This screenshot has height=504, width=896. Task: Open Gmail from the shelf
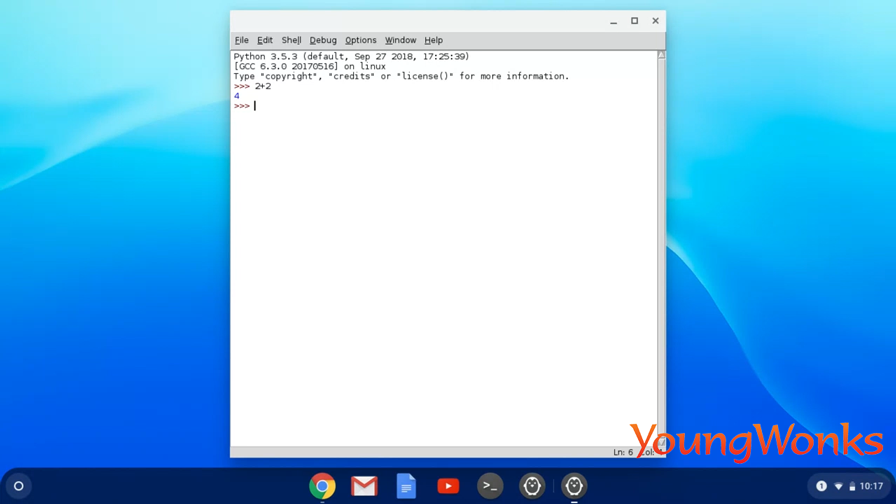364,486
